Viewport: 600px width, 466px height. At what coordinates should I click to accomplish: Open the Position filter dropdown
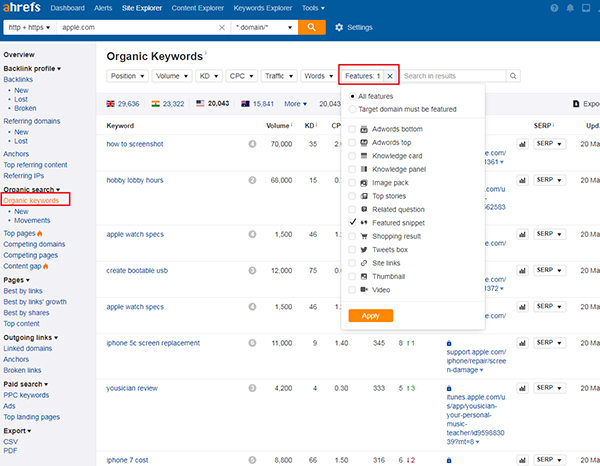click(127, 75)
